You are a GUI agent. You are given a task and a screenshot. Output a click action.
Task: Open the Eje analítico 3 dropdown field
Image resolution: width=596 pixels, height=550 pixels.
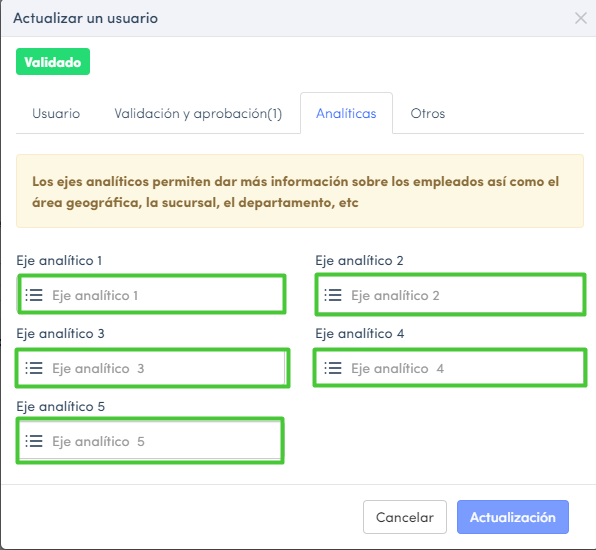151,368
